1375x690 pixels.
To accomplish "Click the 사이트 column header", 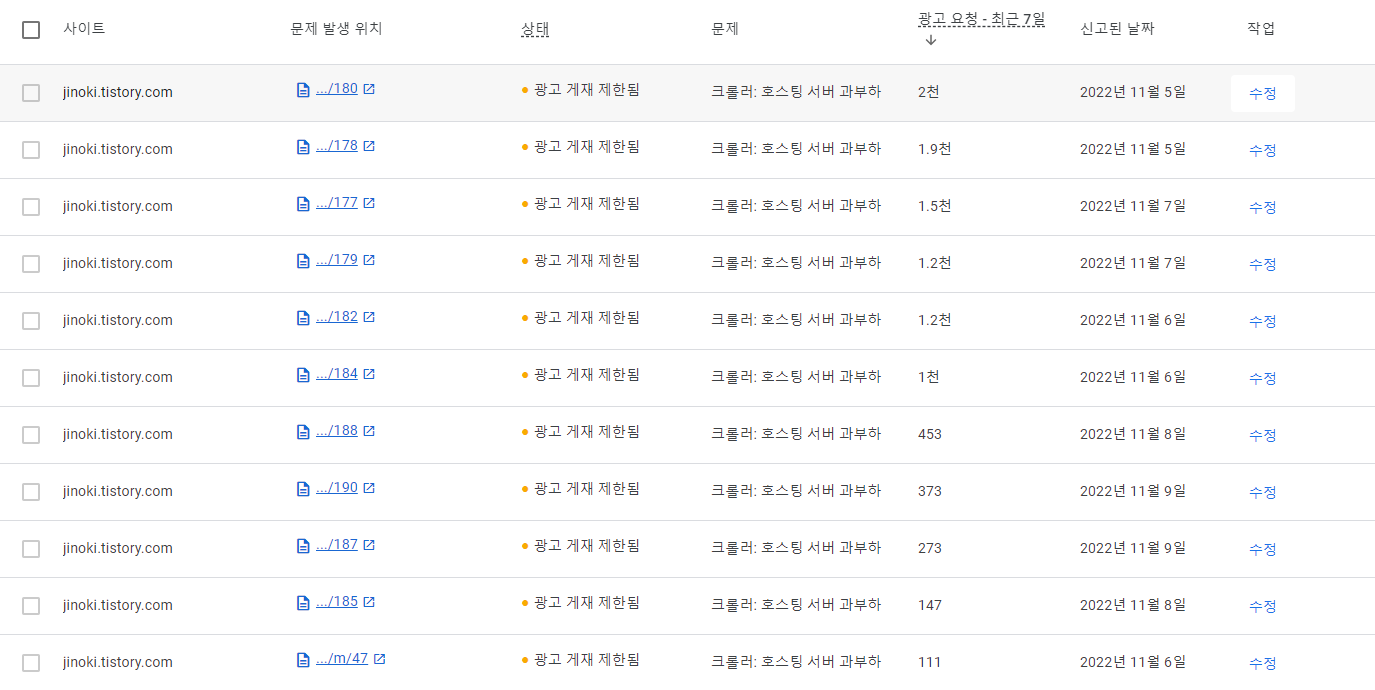I will click(x=84, y=29).
